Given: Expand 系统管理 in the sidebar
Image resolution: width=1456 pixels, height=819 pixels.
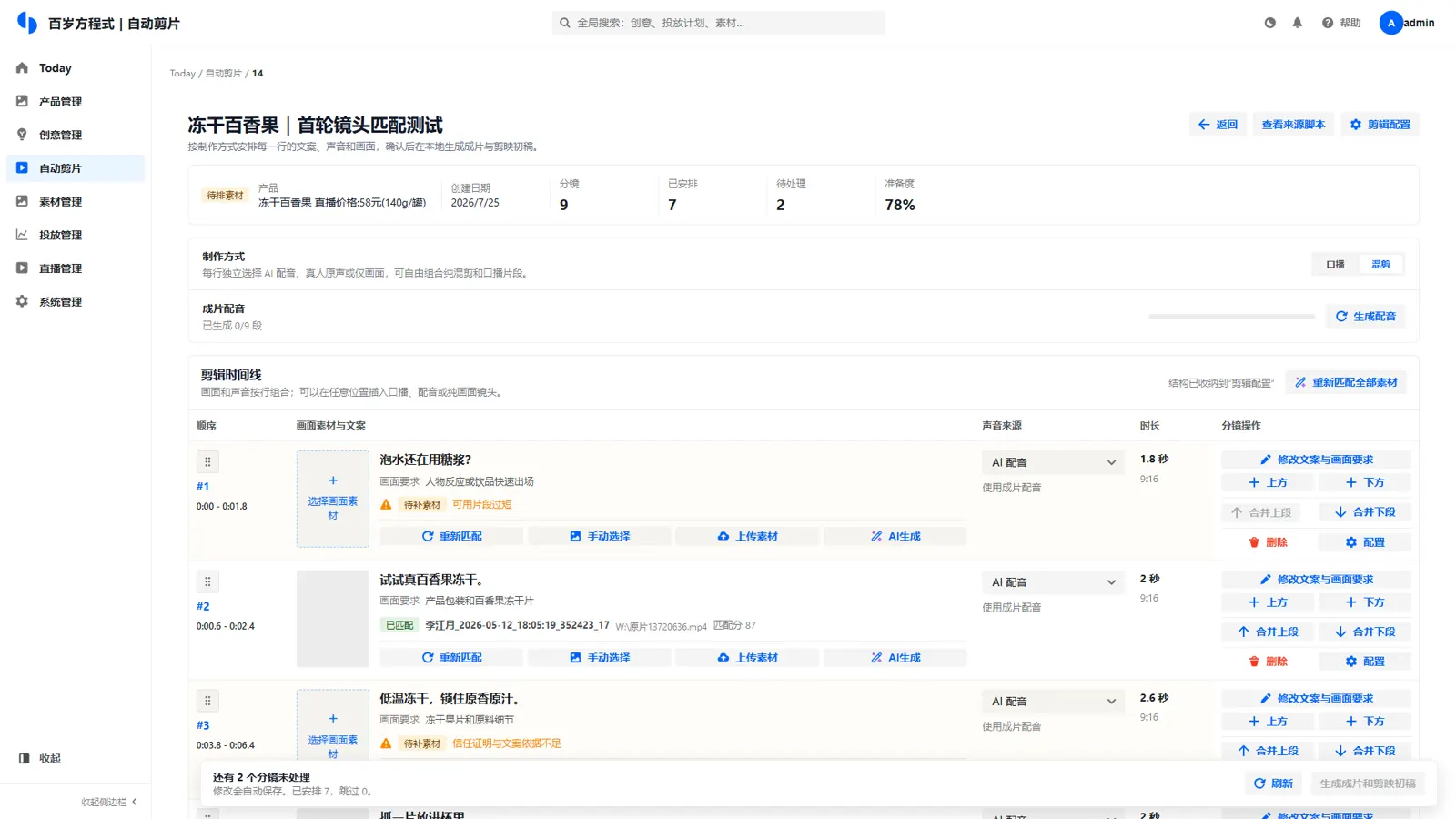Looking at the screenshot, I should (x=76, y=302).
